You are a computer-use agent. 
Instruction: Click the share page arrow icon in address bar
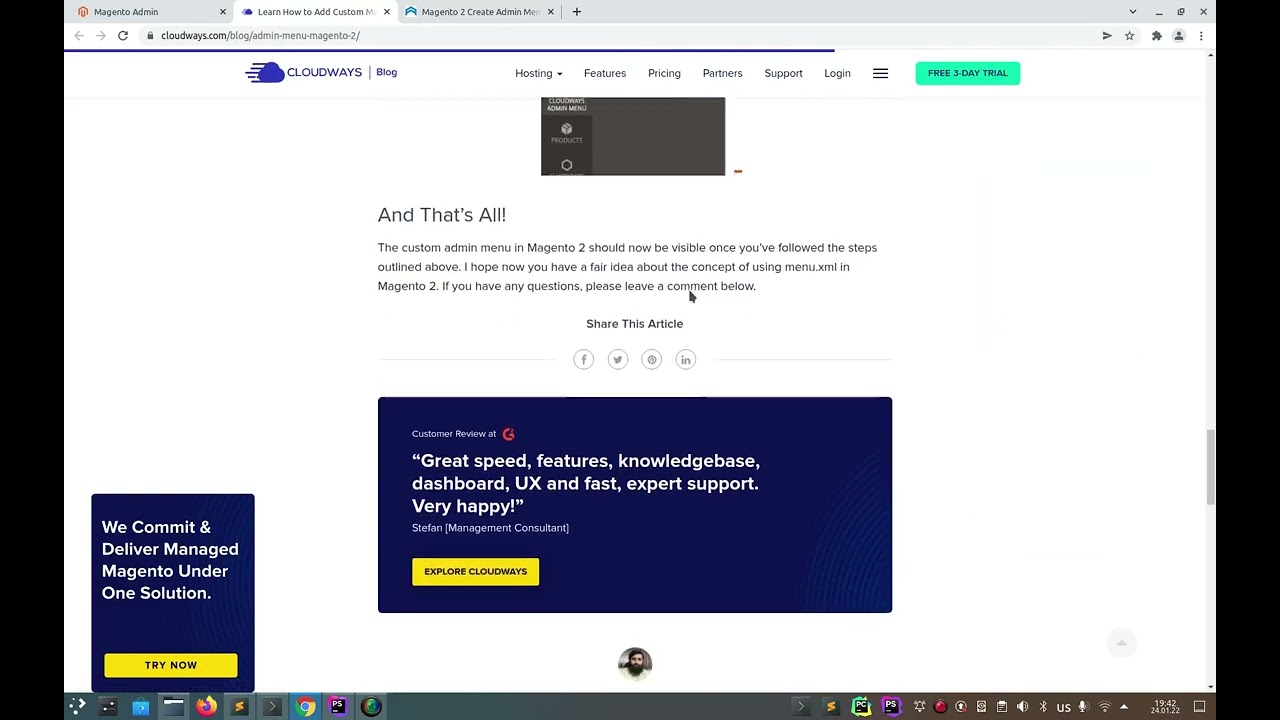pyautogui.click(x=1107, y=35)
